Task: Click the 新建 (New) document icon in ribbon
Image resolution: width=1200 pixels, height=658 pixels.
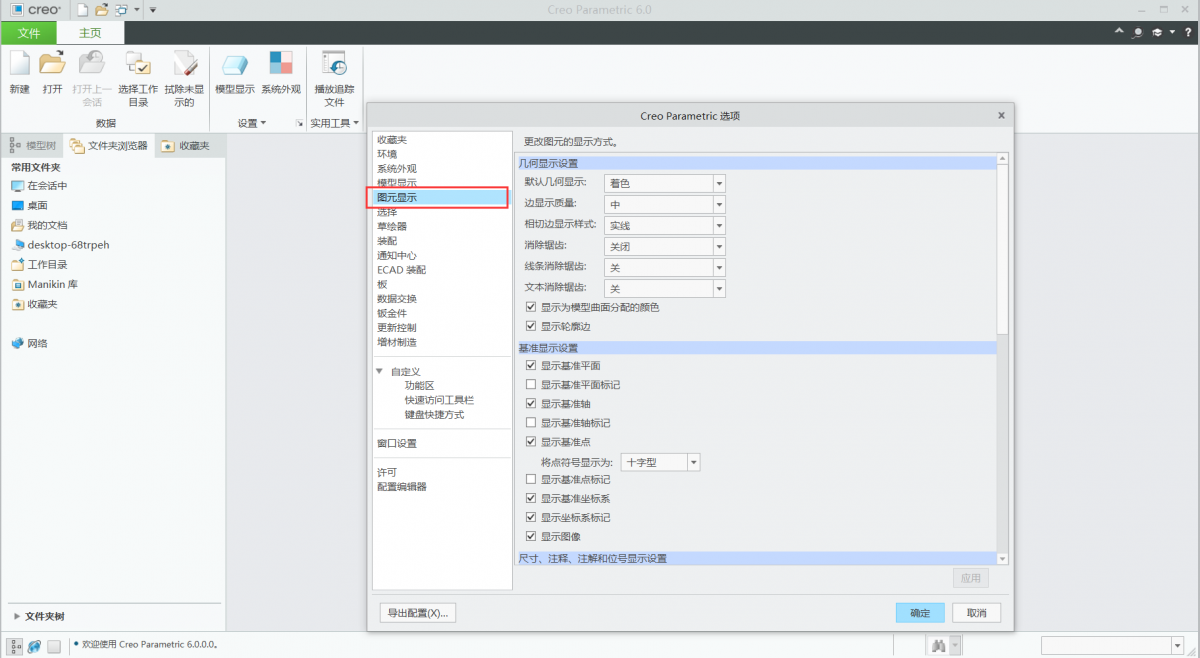Action: point(20,64)
